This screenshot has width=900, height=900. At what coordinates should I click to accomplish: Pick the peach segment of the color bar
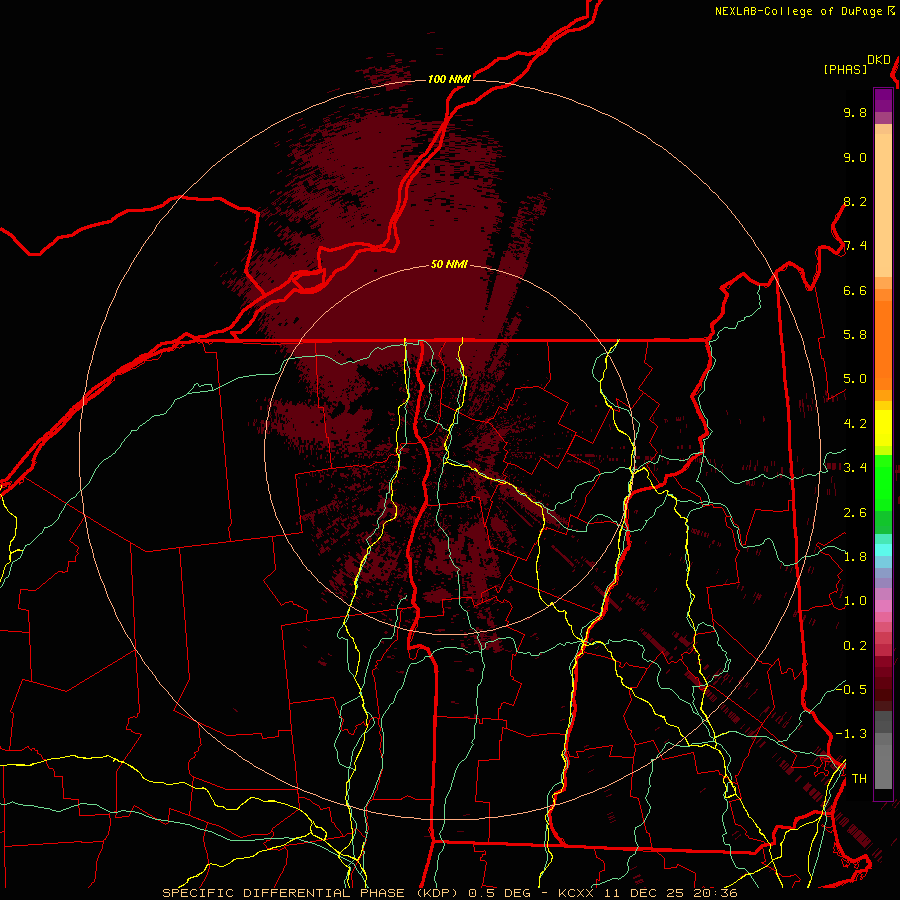883,205
